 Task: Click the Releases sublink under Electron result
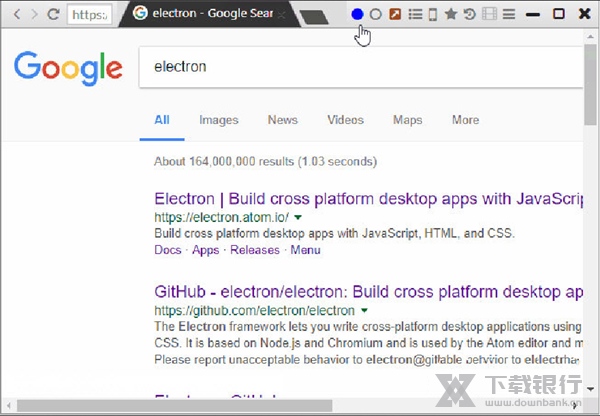[254, 250]
